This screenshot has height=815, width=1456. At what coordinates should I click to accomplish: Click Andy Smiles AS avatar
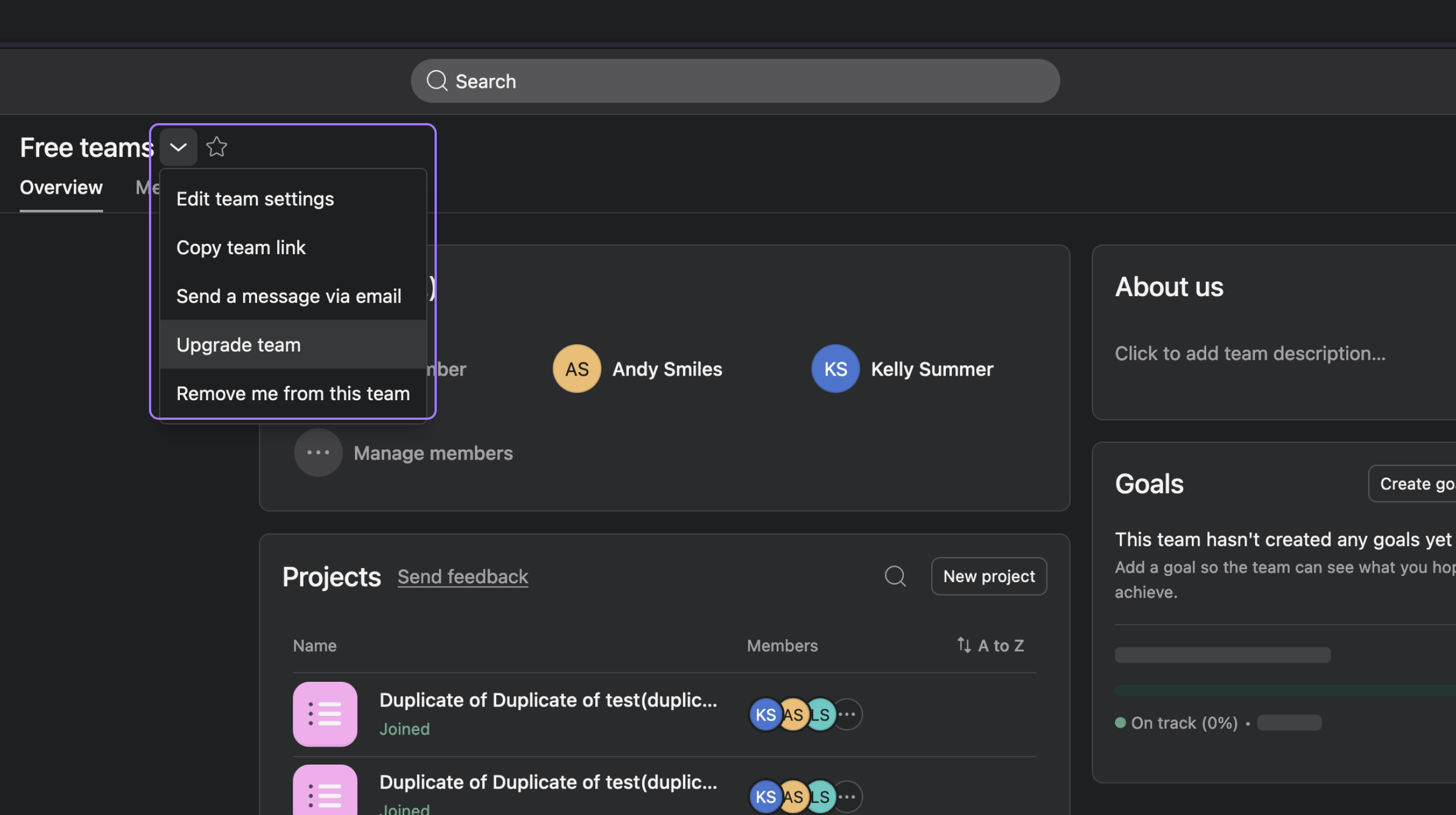click(x=577, y=369)
